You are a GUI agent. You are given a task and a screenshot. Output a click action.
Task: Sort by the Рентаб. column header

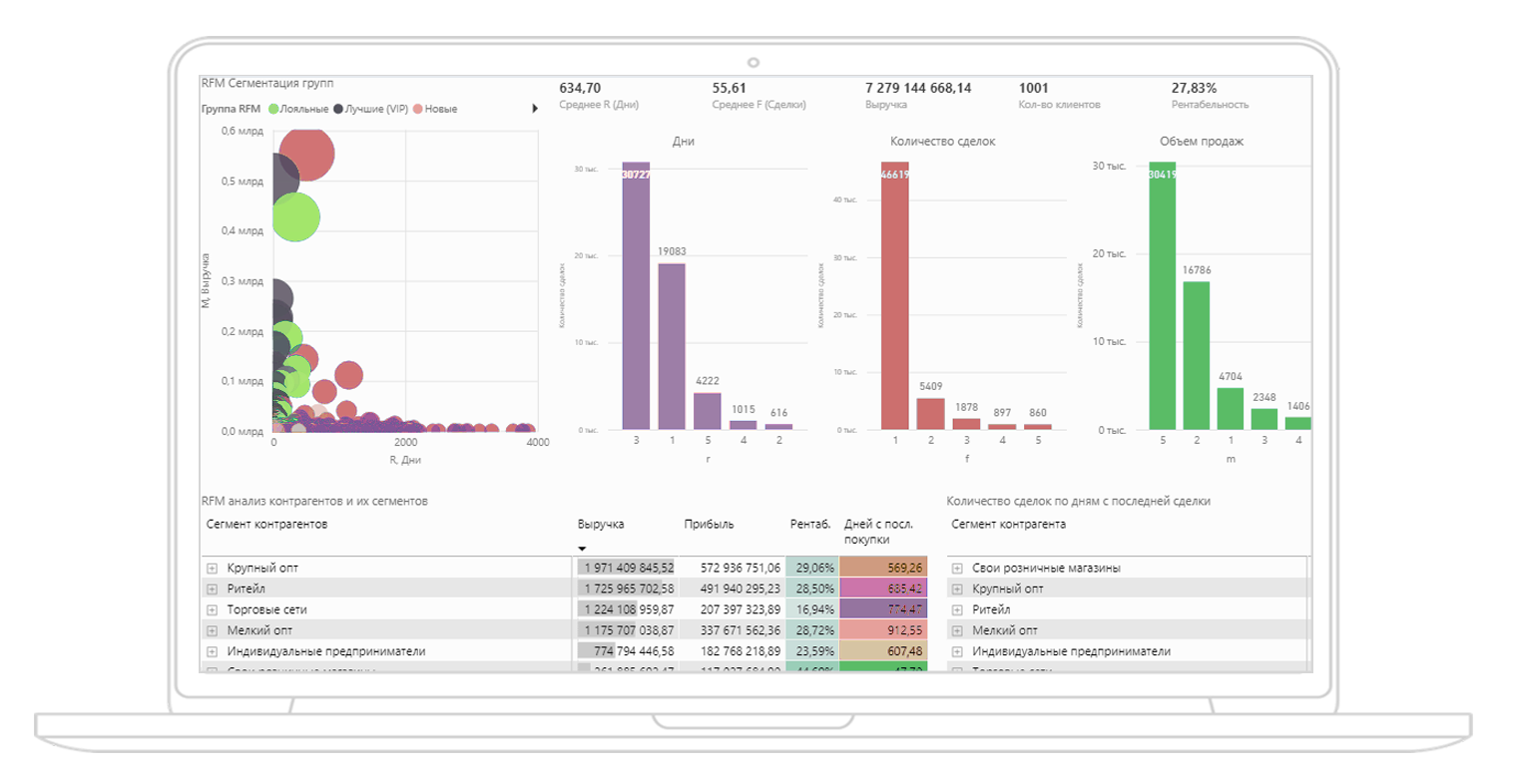click(x=810, y=524)
